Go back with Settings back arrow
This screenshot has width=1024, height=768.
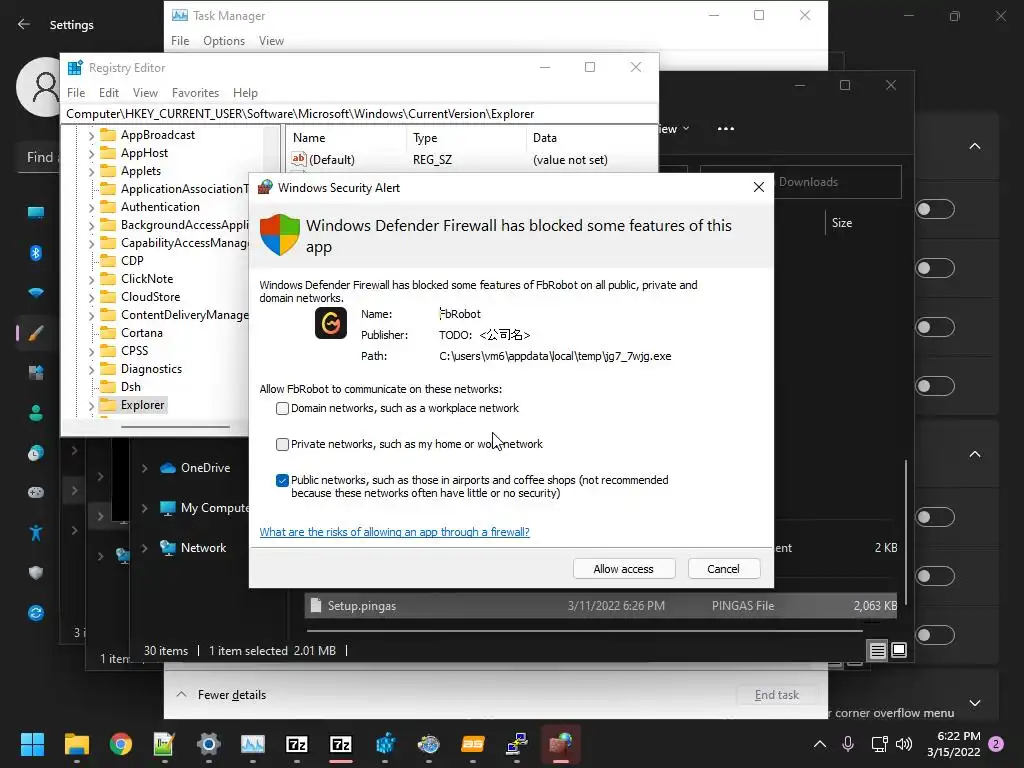24,24
